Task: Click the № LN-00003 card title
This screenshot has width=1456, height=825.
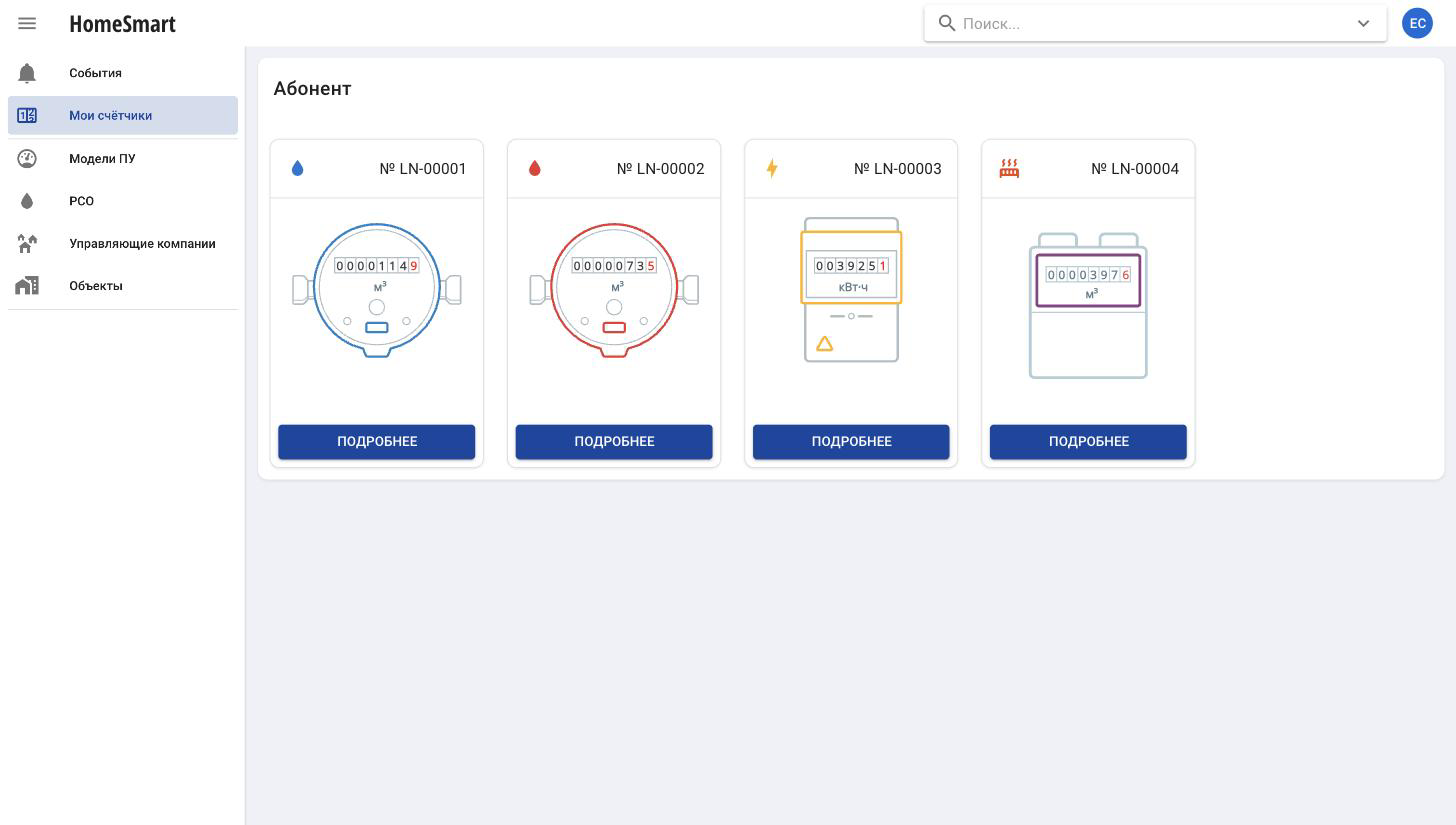Action: click(x=898, y=169)
